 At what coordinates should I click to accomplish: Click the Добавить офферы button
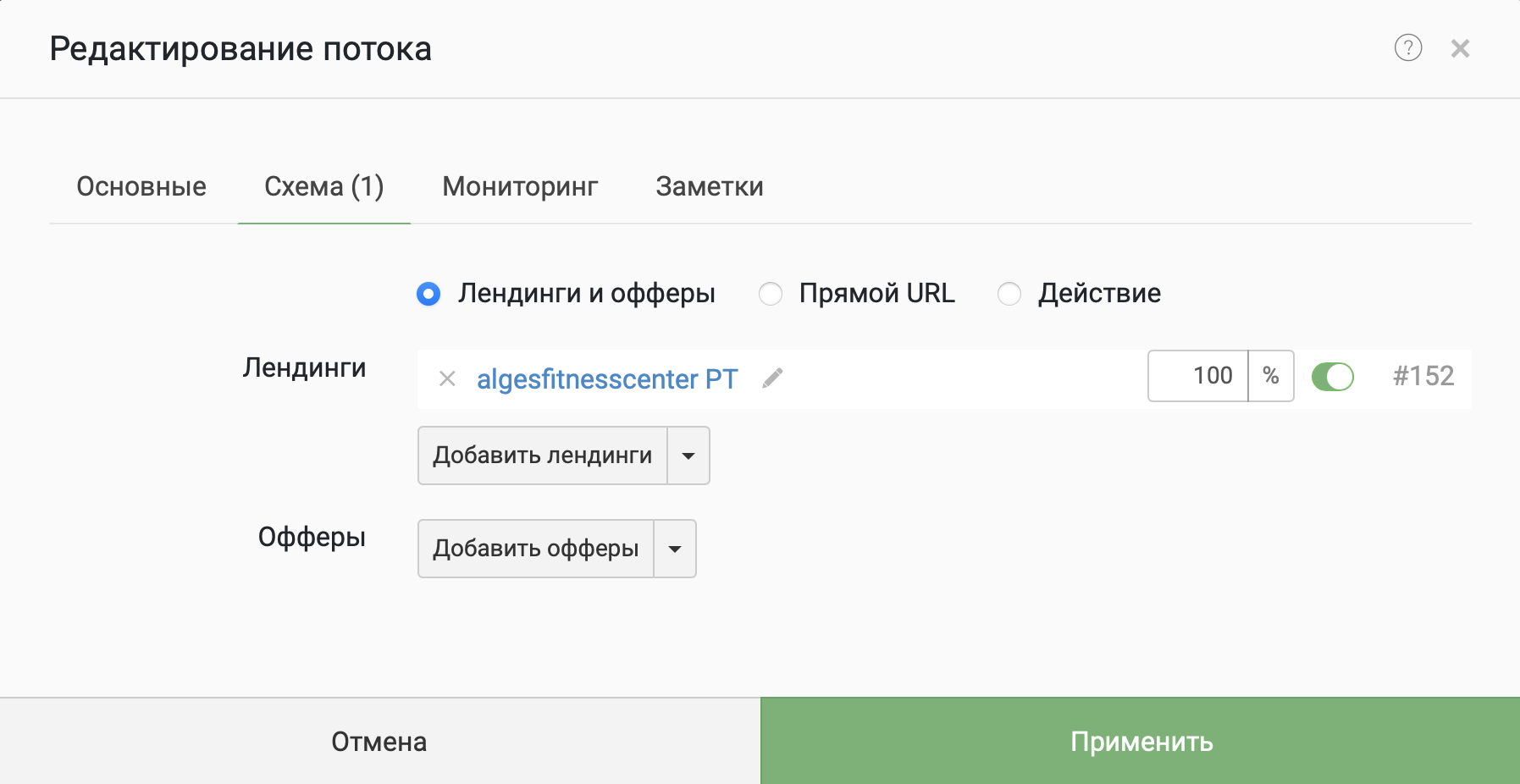pyautogui.click(x=536, y=549)
